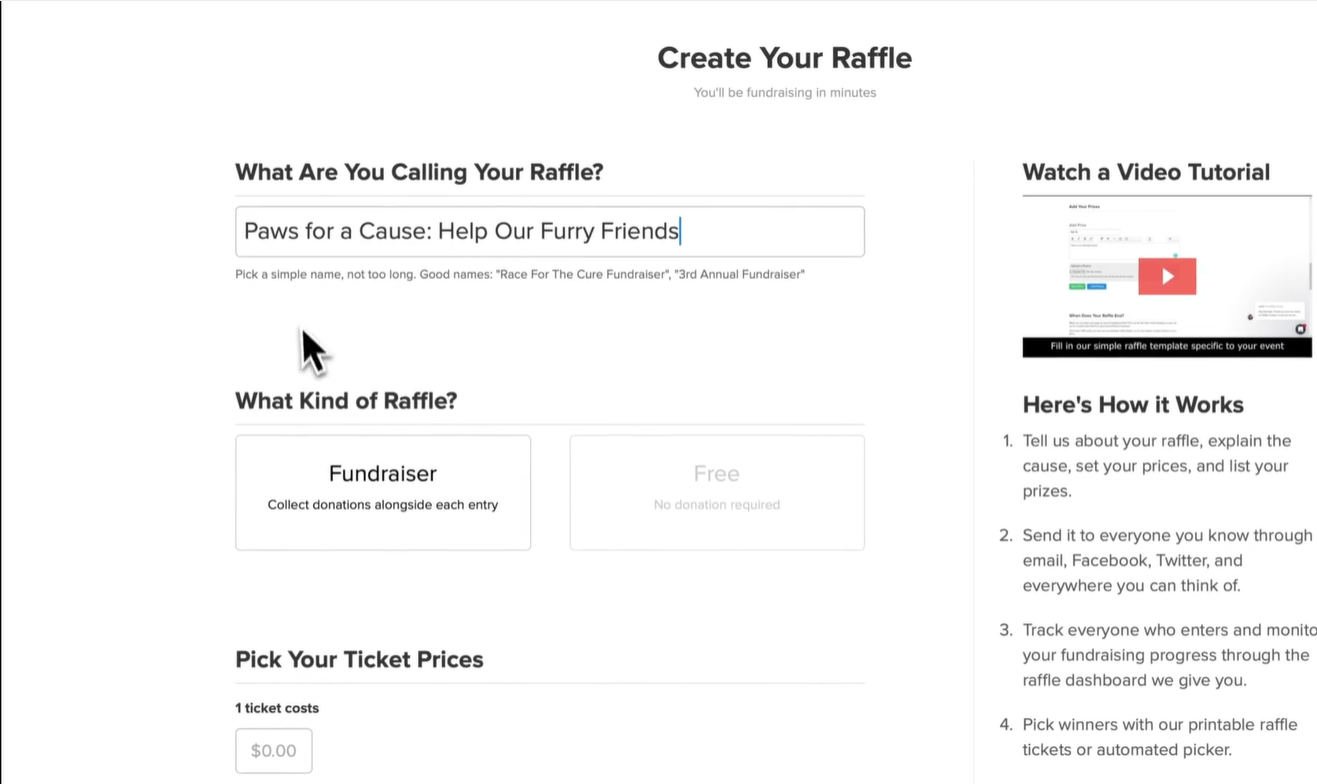Click the naming tips helper text
The image size is (1317, 784).
pos(519,274)
